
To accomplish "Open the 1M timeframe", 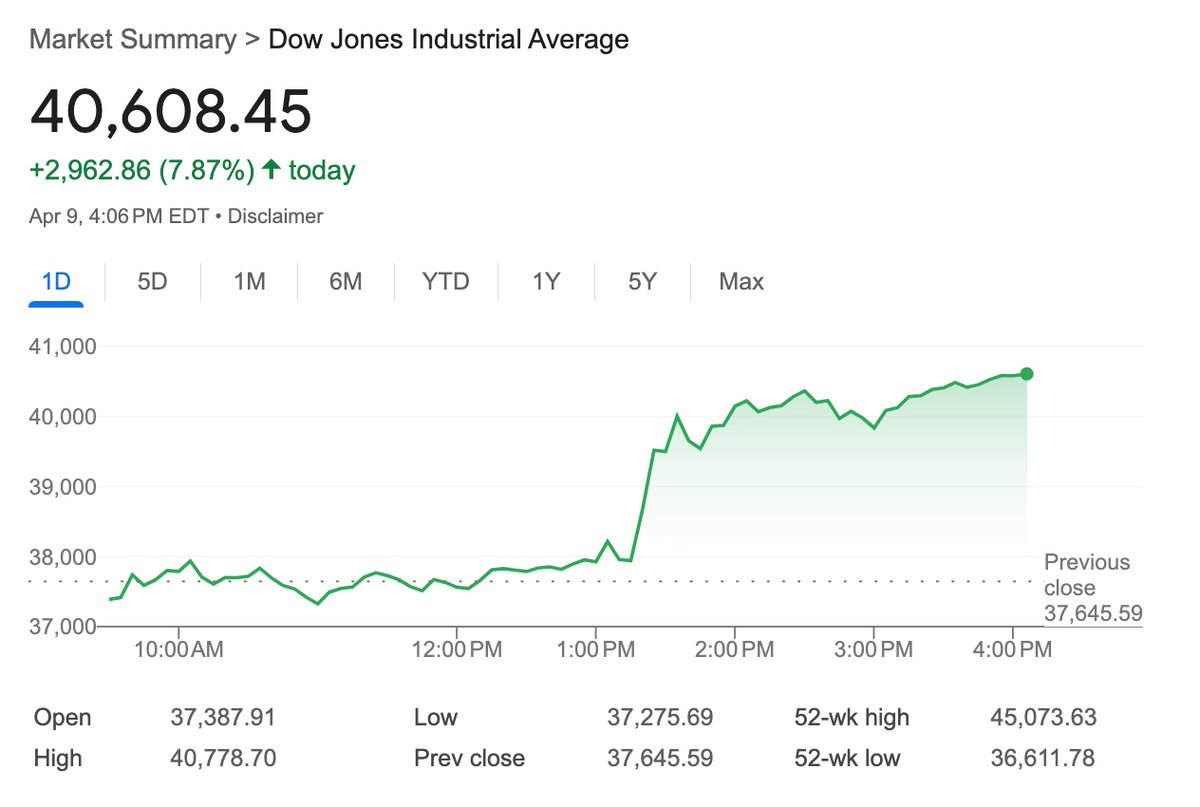I will 248,281.
